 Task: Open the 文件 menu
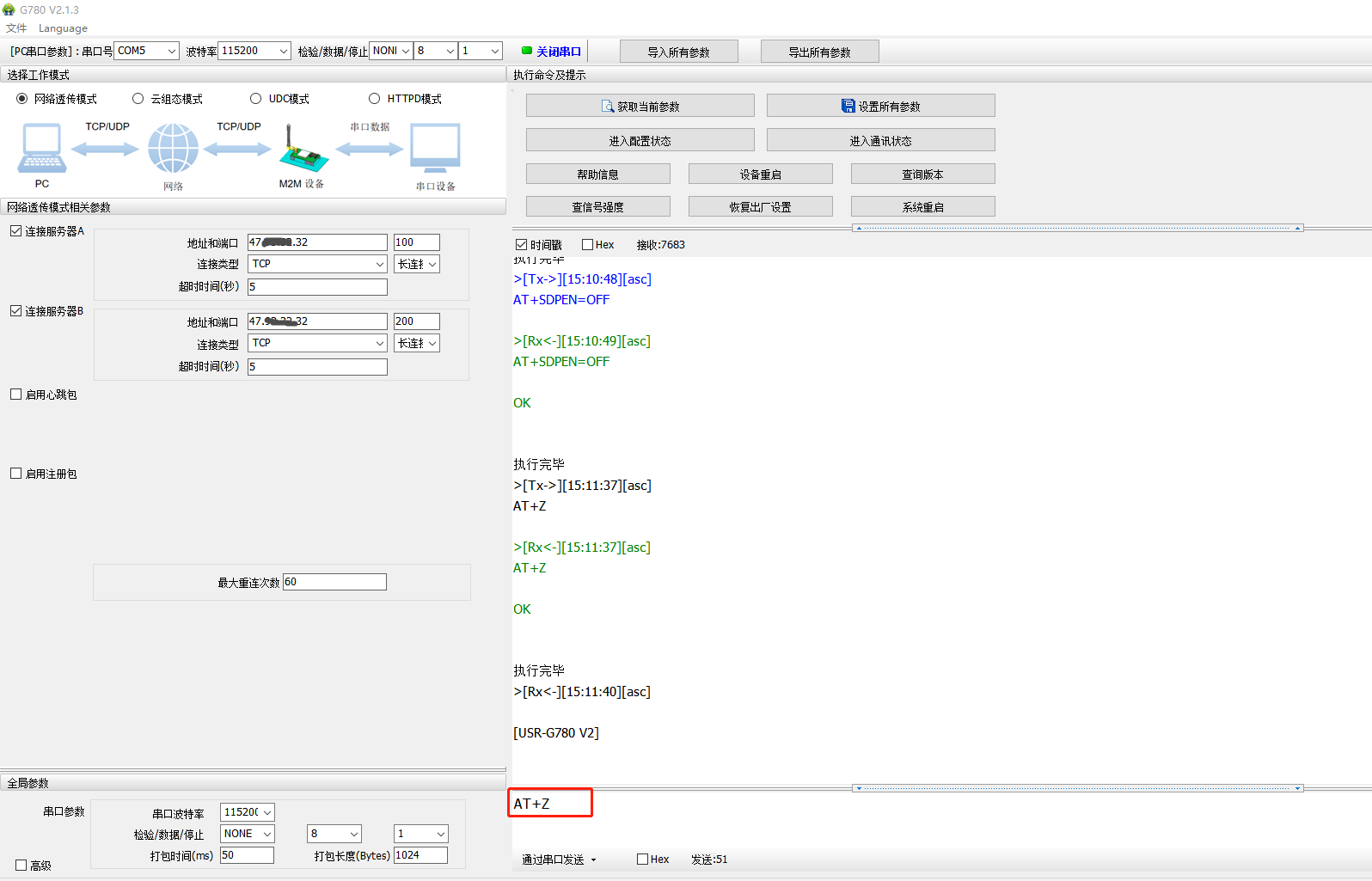click(x=16, y=28)
